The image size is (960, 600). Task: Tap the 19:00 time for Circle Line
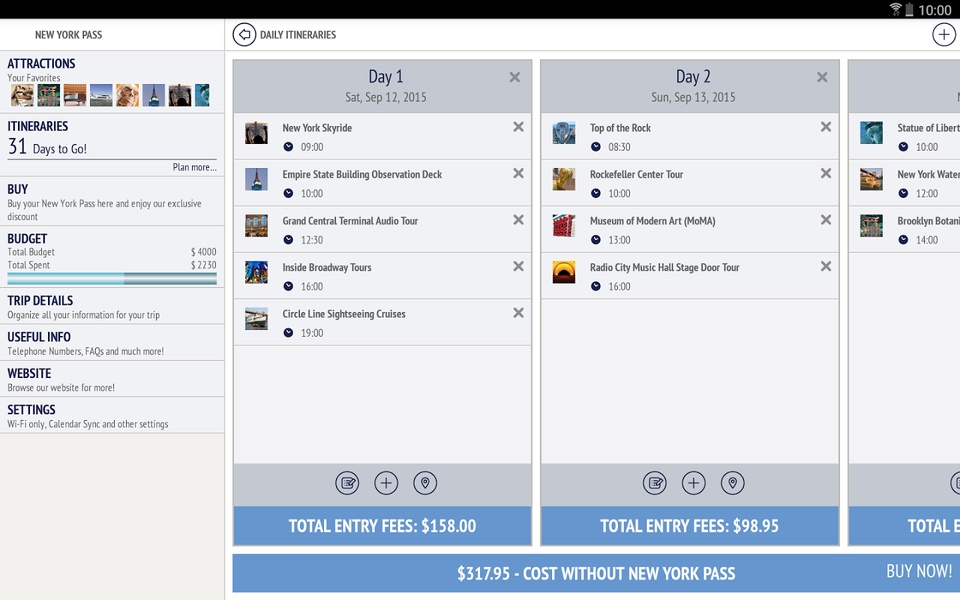(312, 333)
